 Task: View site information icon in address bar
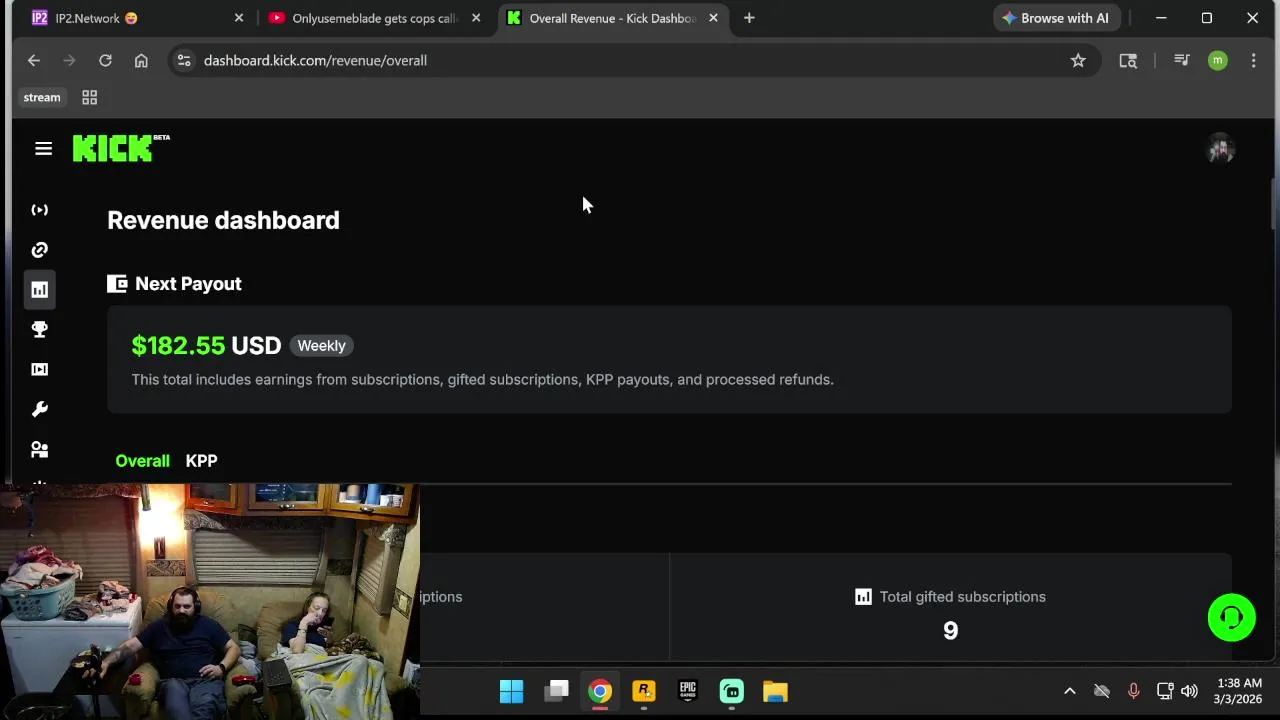tap(183, 61)
